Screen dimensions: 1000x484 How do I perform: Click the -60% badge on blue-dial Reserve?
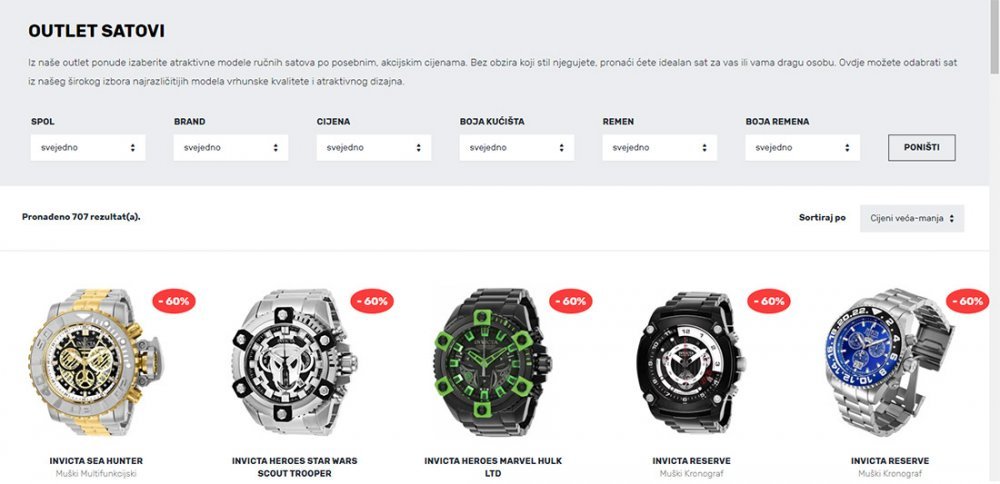click(967, 301)
